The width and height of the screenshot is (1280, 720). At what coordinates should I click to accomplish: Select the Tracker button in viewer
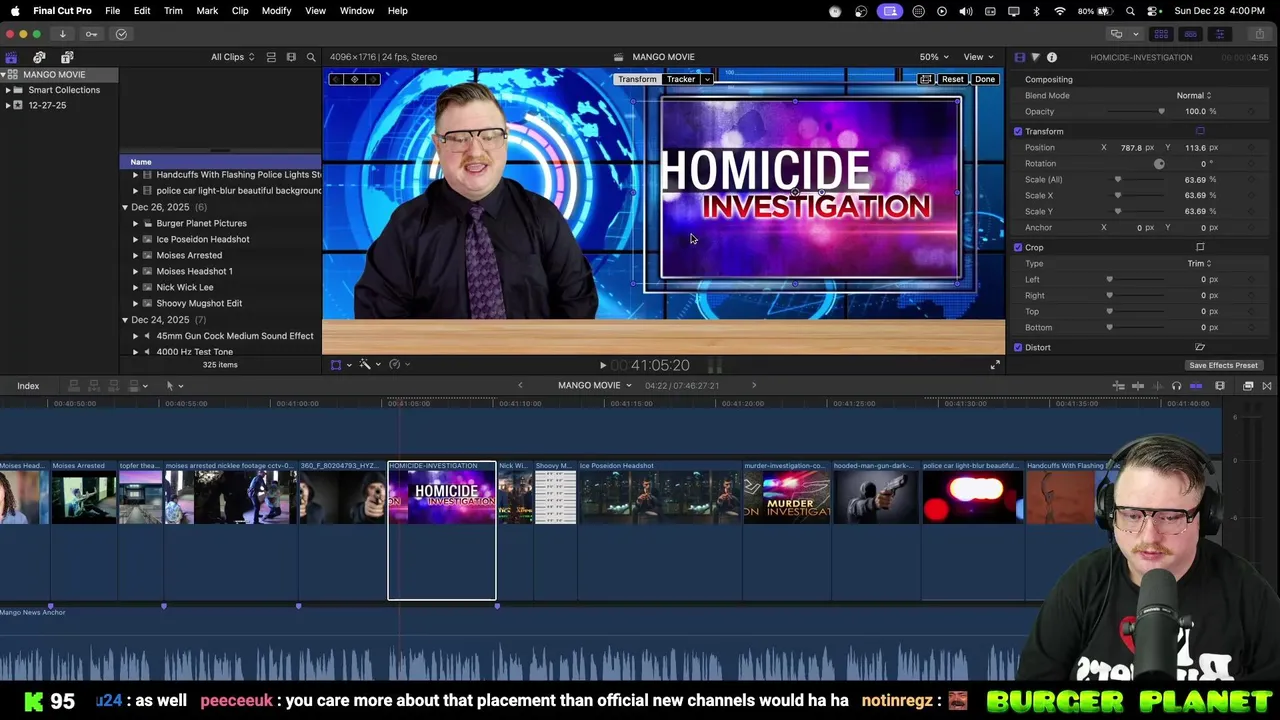point(681,79)
